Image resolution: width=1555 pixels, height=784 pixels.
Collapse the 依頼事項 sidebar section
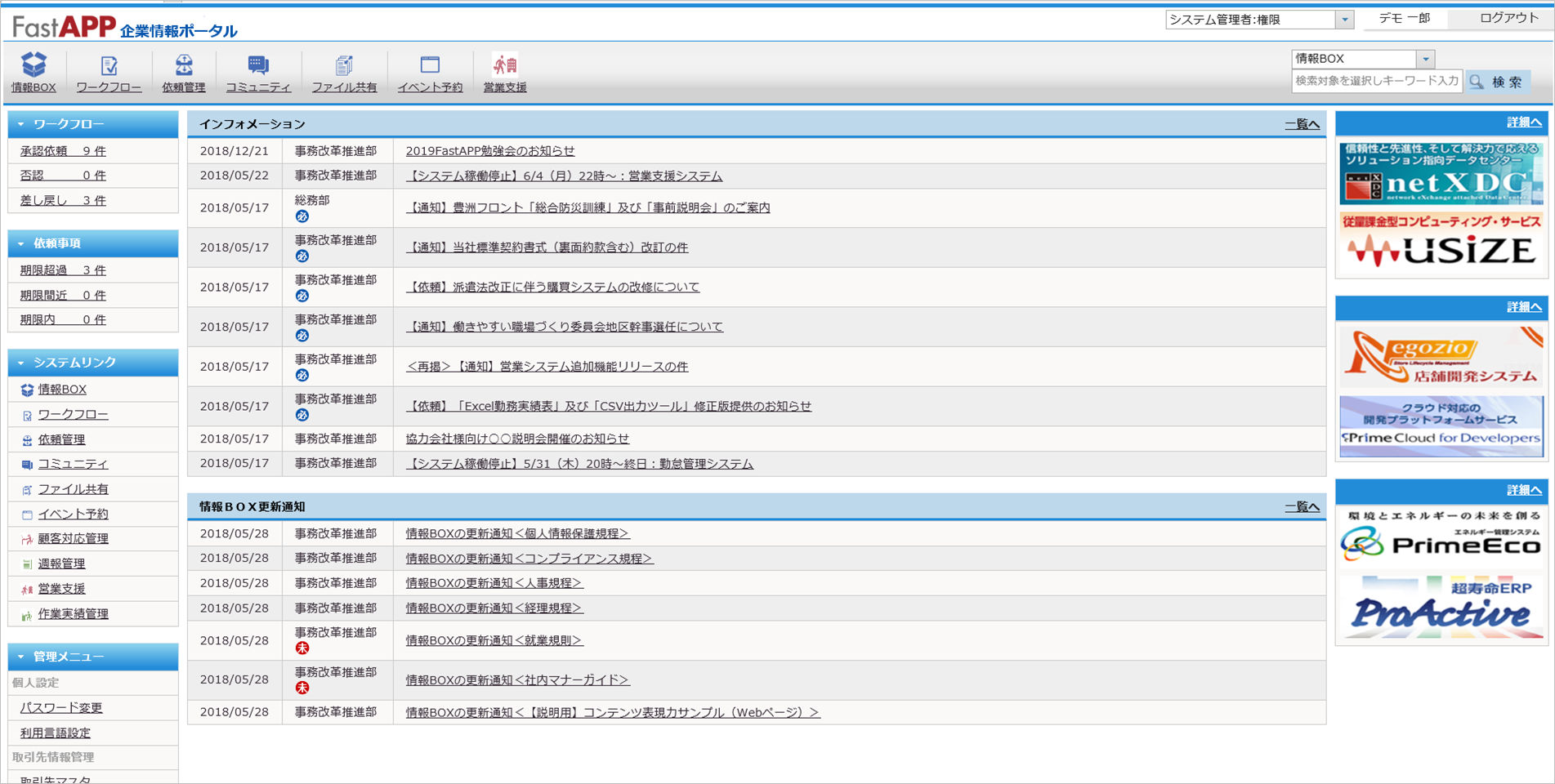(21, 243)
